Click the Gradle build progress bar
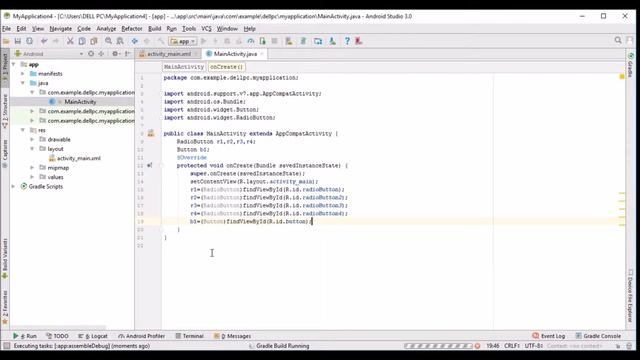 coord(438,346)
